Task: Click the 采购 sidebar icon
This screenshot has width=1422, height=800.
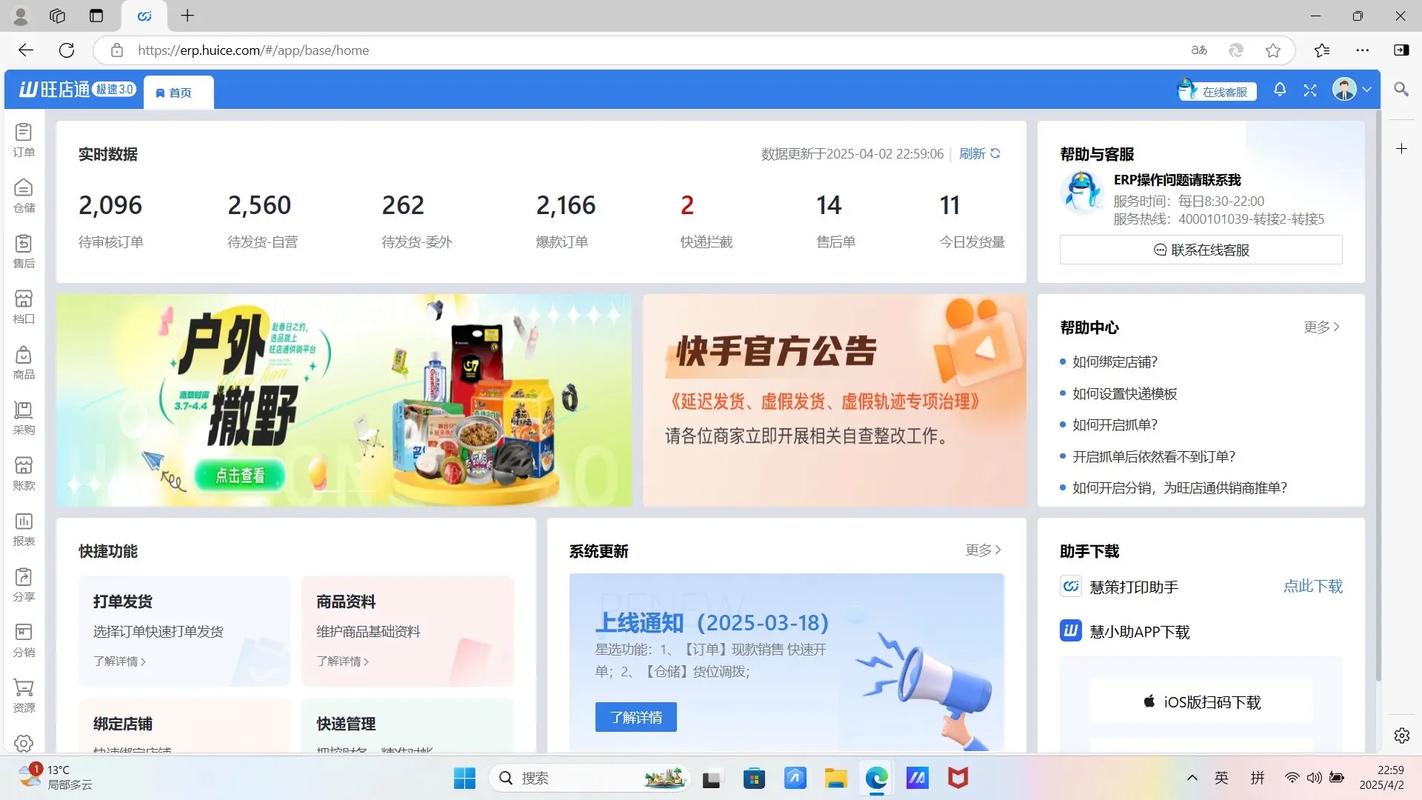Action: (x=23, y=418)
